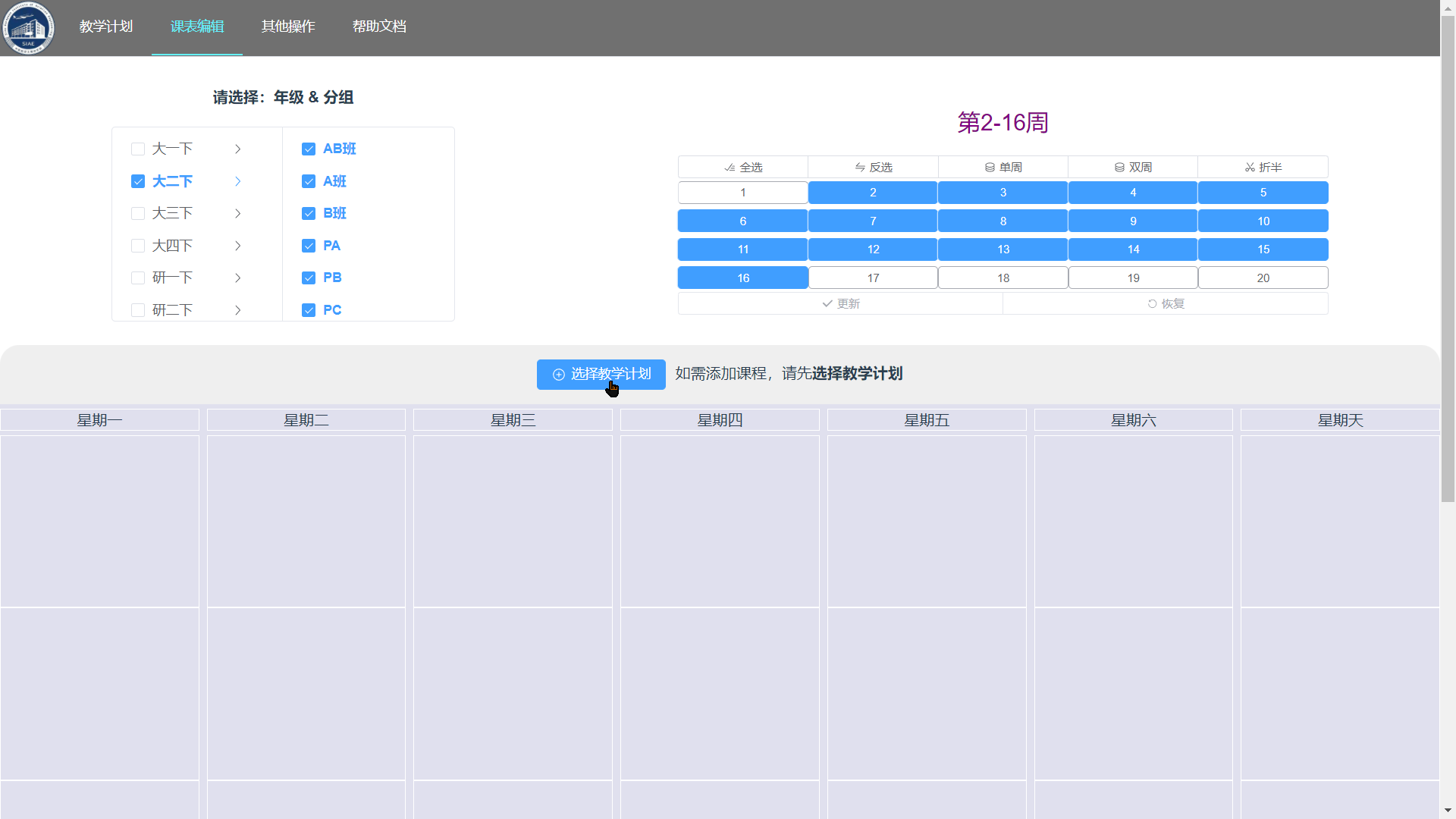Click 全选 to select all weeks
Viewport: 1456px width, 819px height.
(743, 167)
